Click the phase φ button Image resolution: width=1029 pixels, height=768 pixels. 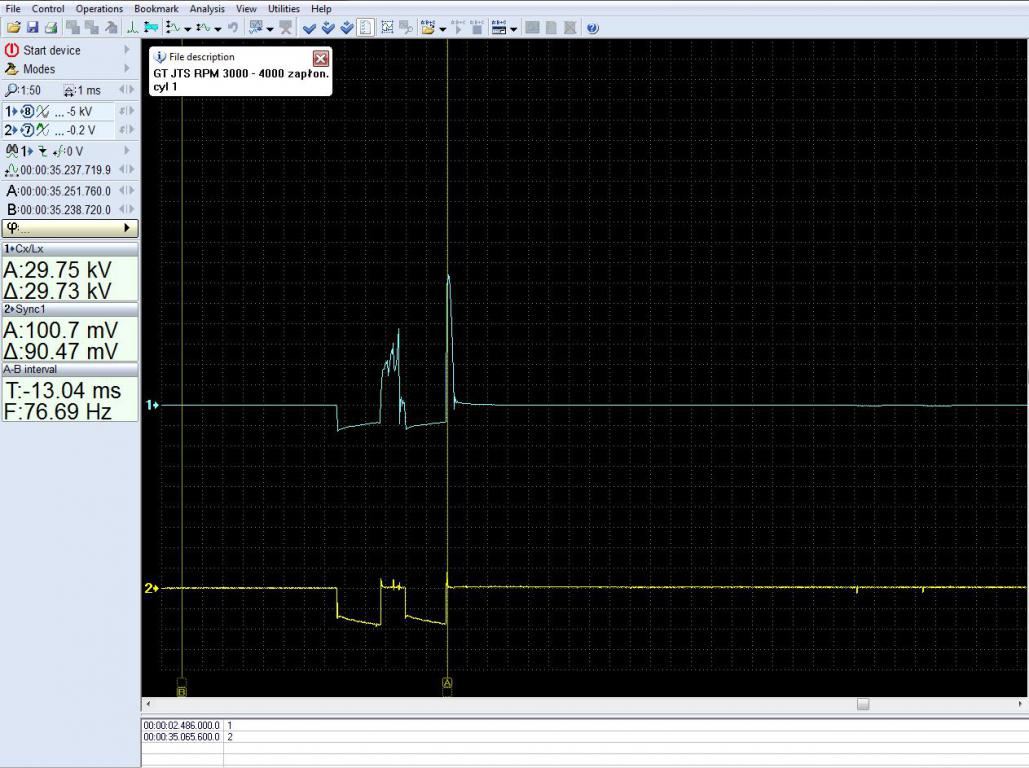coord(70,228)
